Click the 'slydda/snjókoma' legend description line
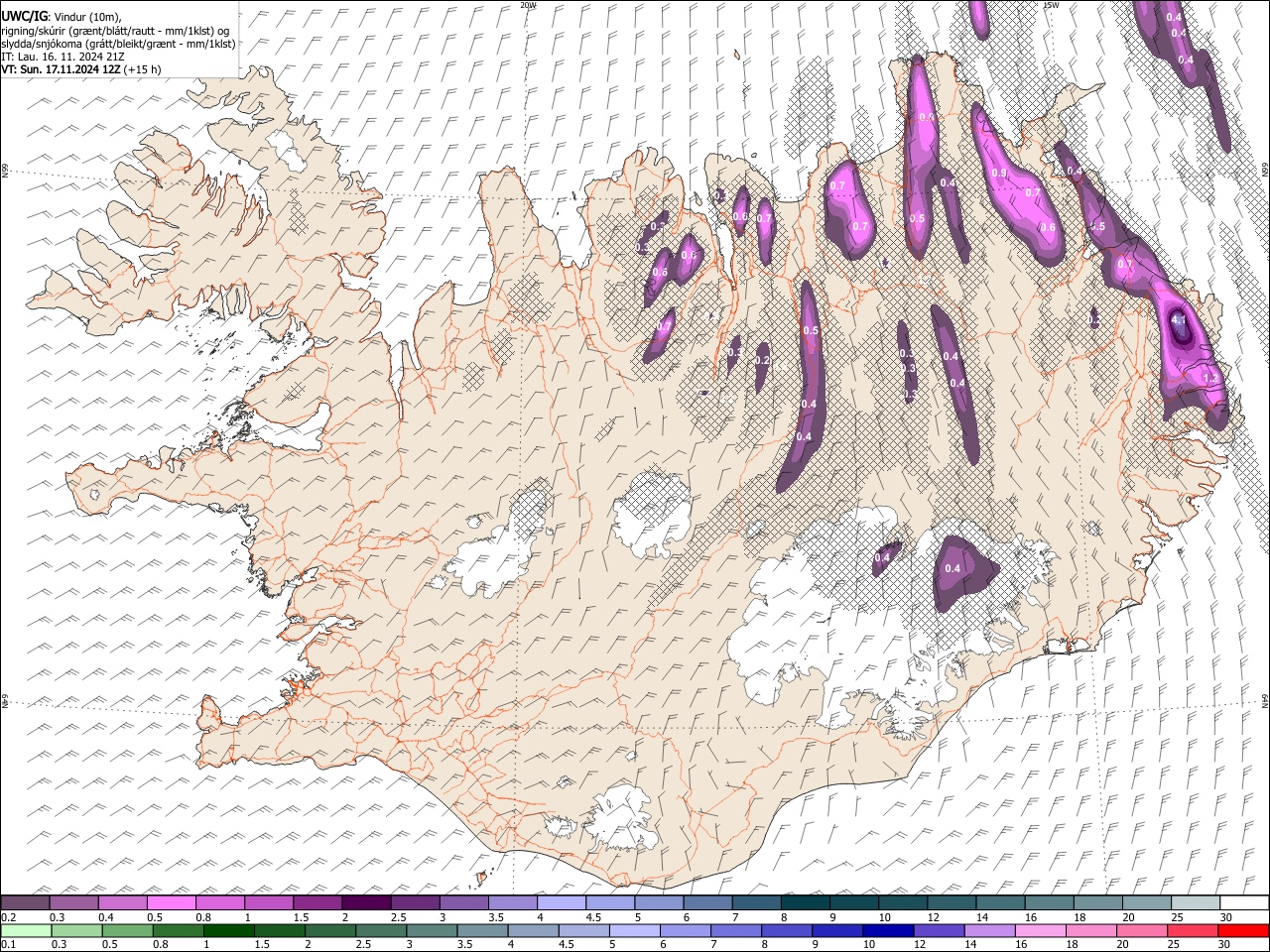 click(x=118, y=44)
